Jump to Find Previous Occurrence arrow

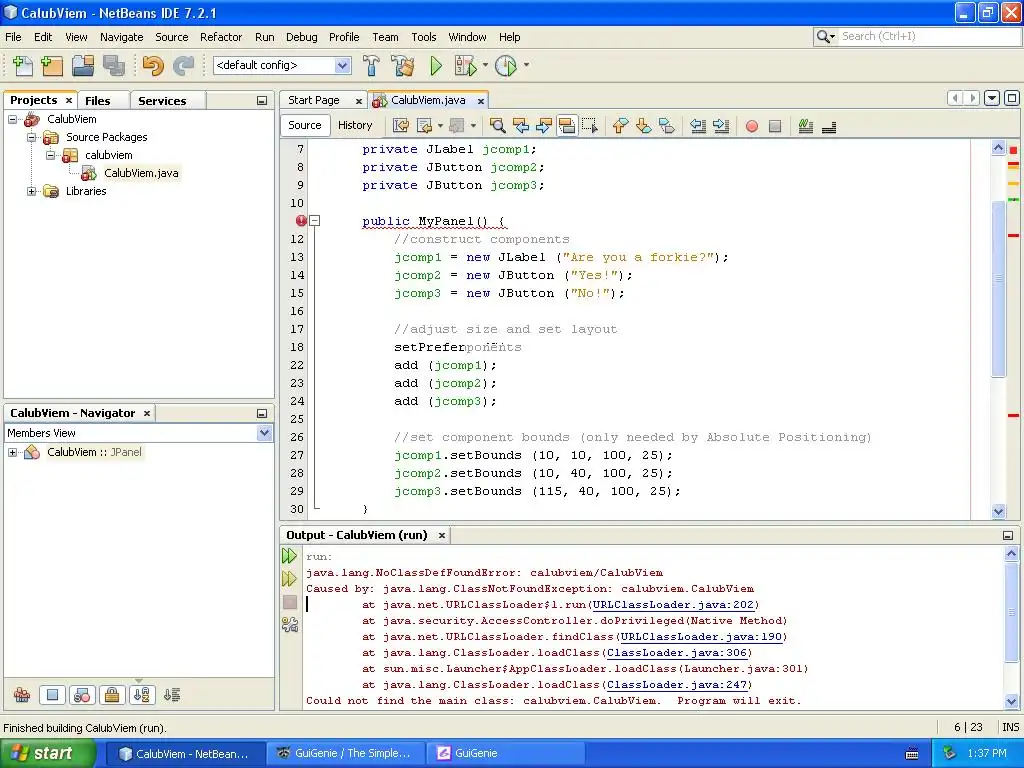(x=520, y=126)
